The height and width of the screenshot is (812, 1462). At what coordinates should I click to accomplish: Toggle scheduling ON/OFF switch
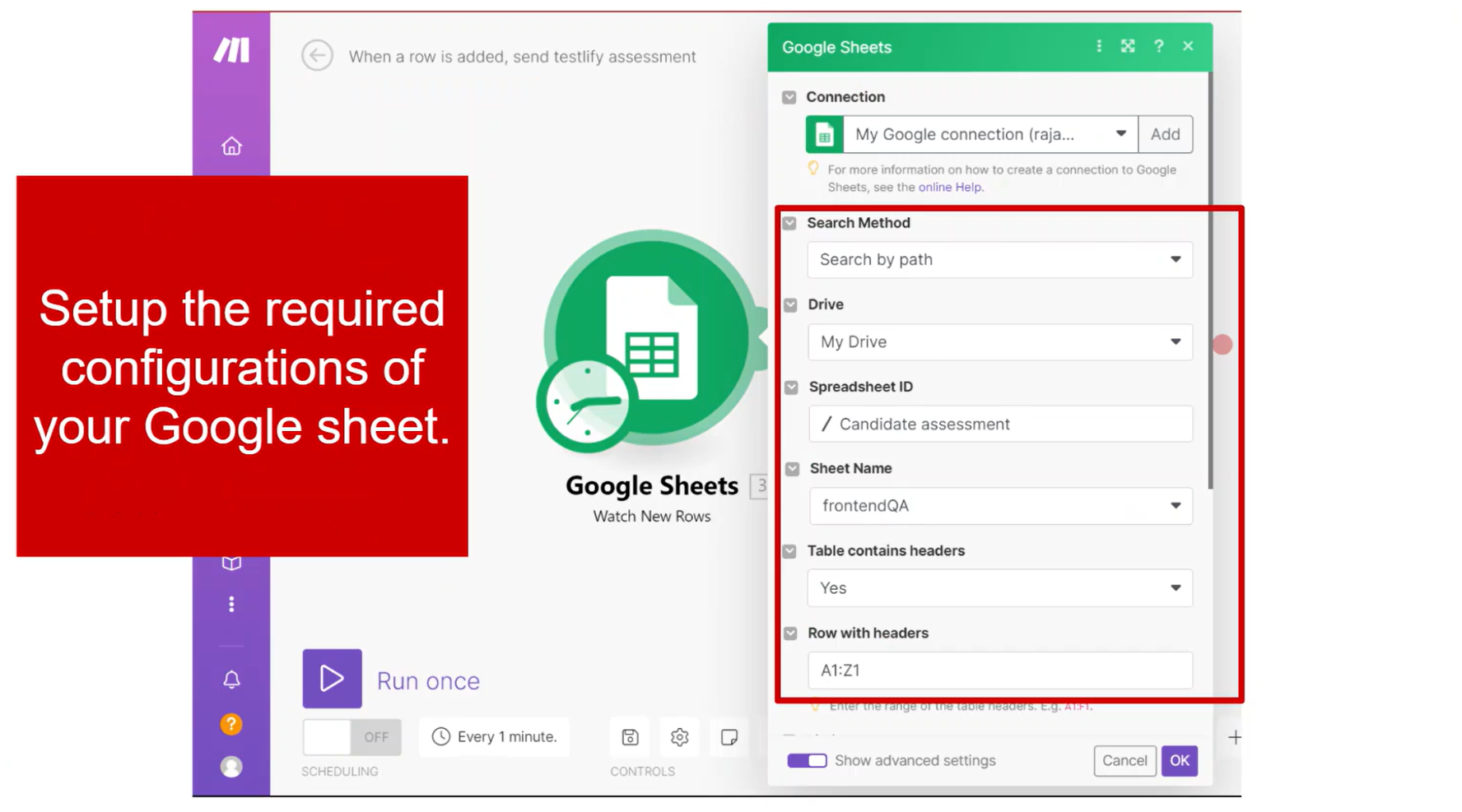point(352,737)
